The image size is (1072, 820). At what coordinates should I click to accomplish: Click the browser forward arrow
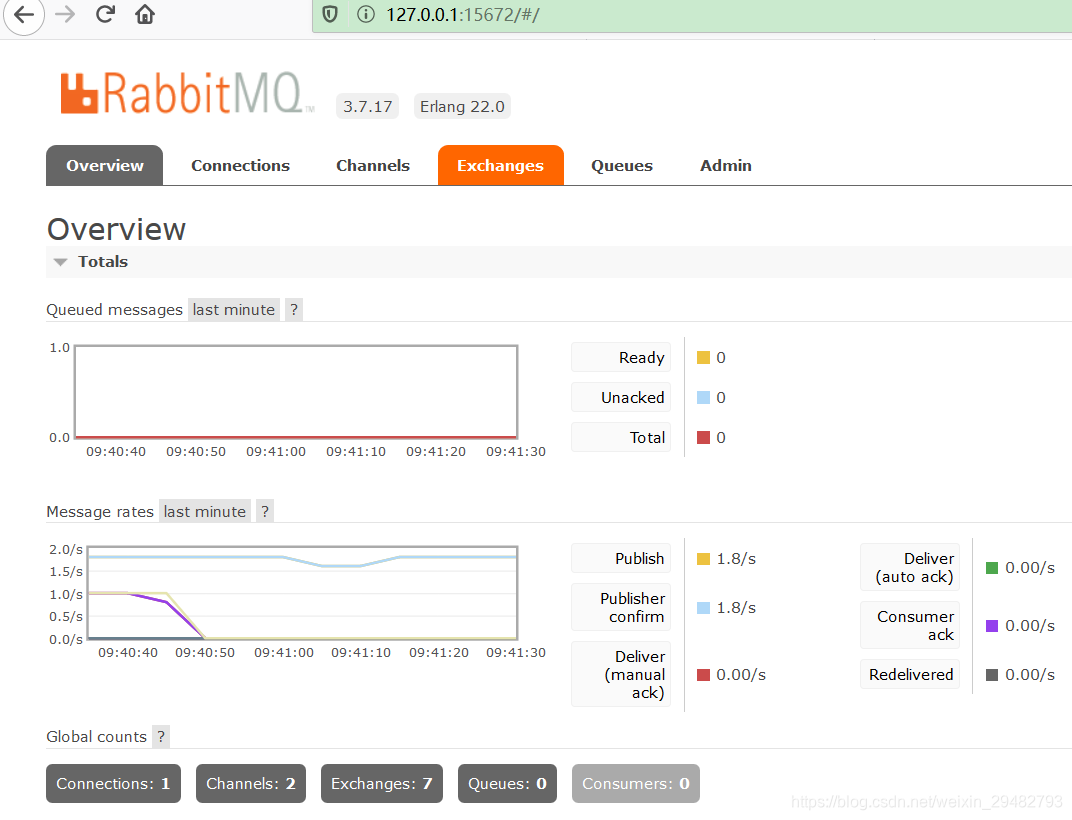[x=65, y=14]
